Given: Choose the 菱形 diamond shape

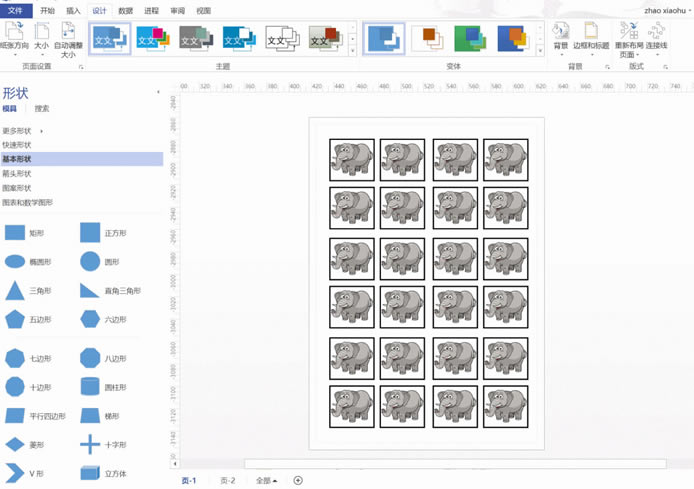Looking at the screenshot, I should point(15,444).
